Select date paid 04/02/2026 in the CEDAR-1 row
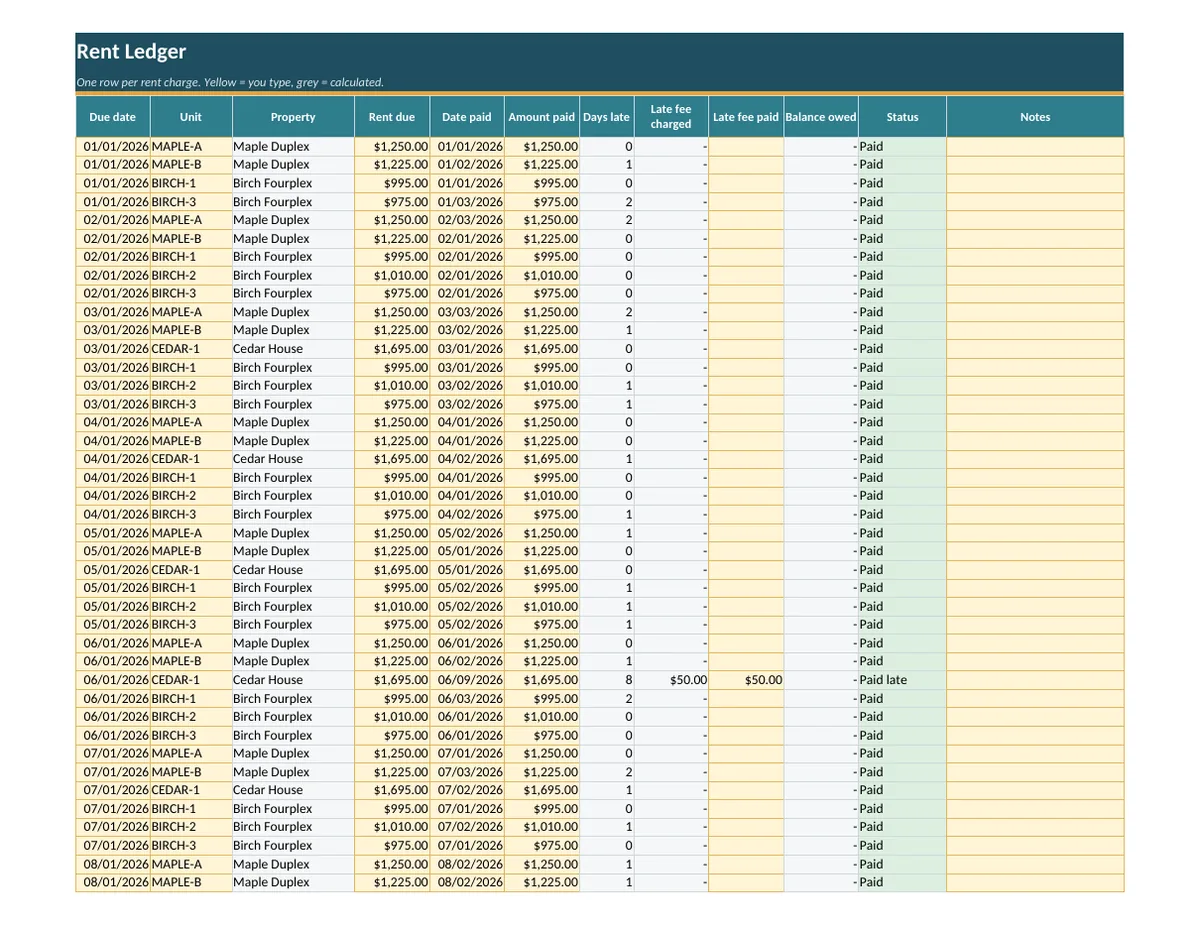This screenshot has width=1200, height=927. click(x=467, y=459)
